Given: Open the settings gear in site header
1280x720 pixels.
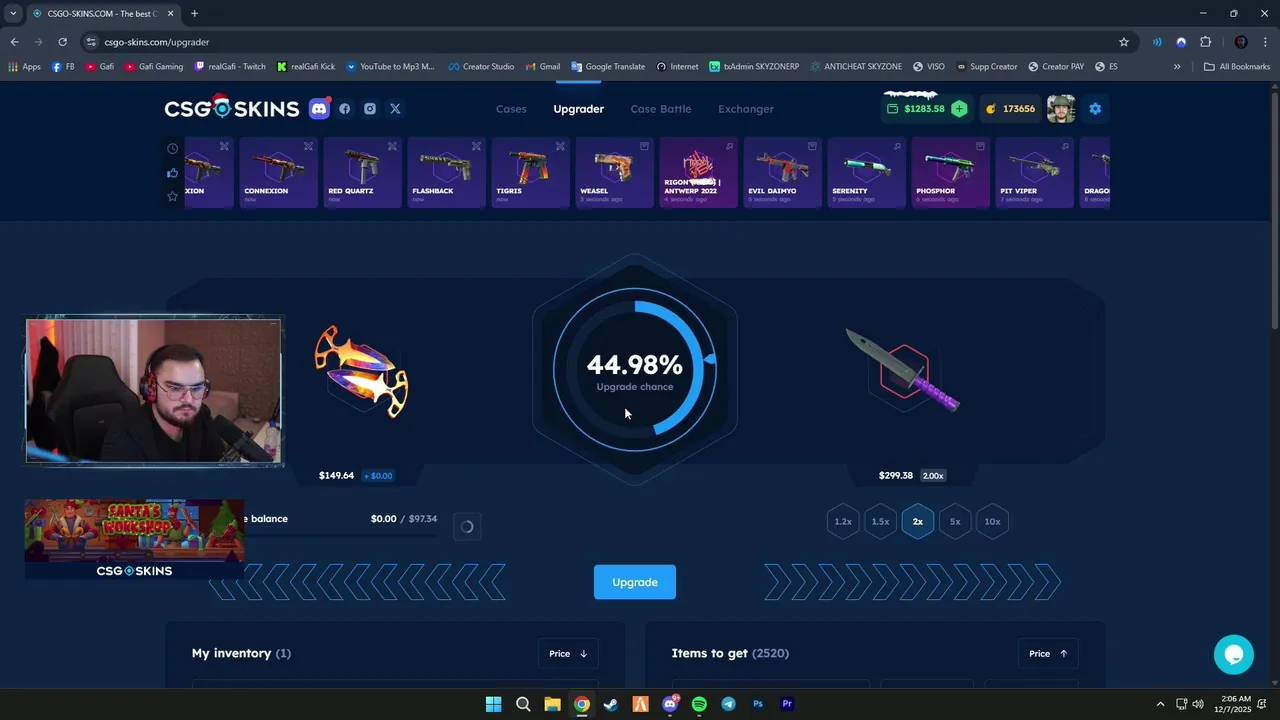Looking at the screenshot, I should [1095, 109].
